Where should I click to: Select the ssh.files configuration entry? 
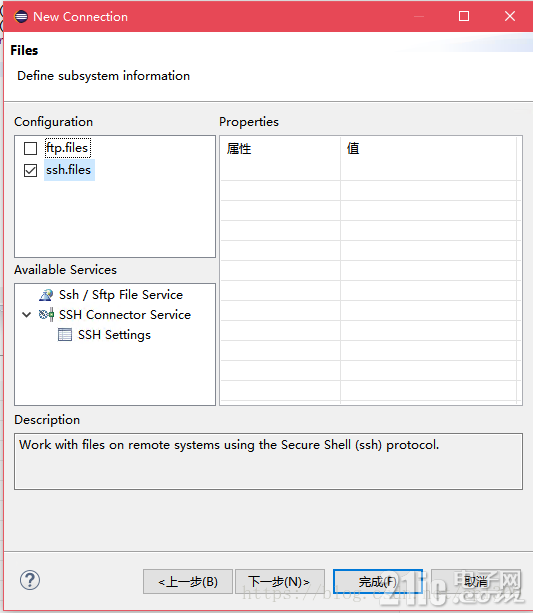tap(69, 170)
